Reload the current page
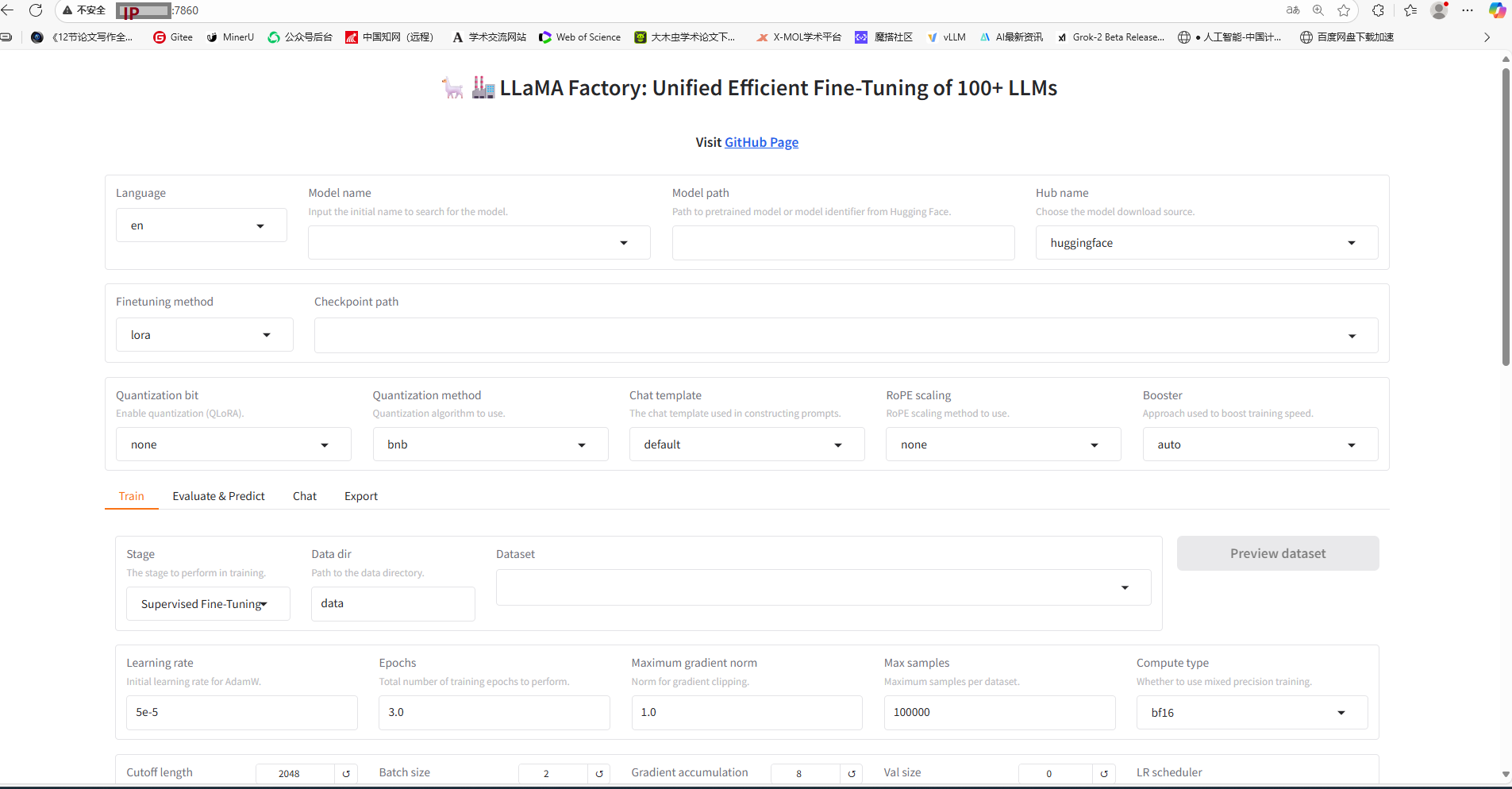 [36, 10]
